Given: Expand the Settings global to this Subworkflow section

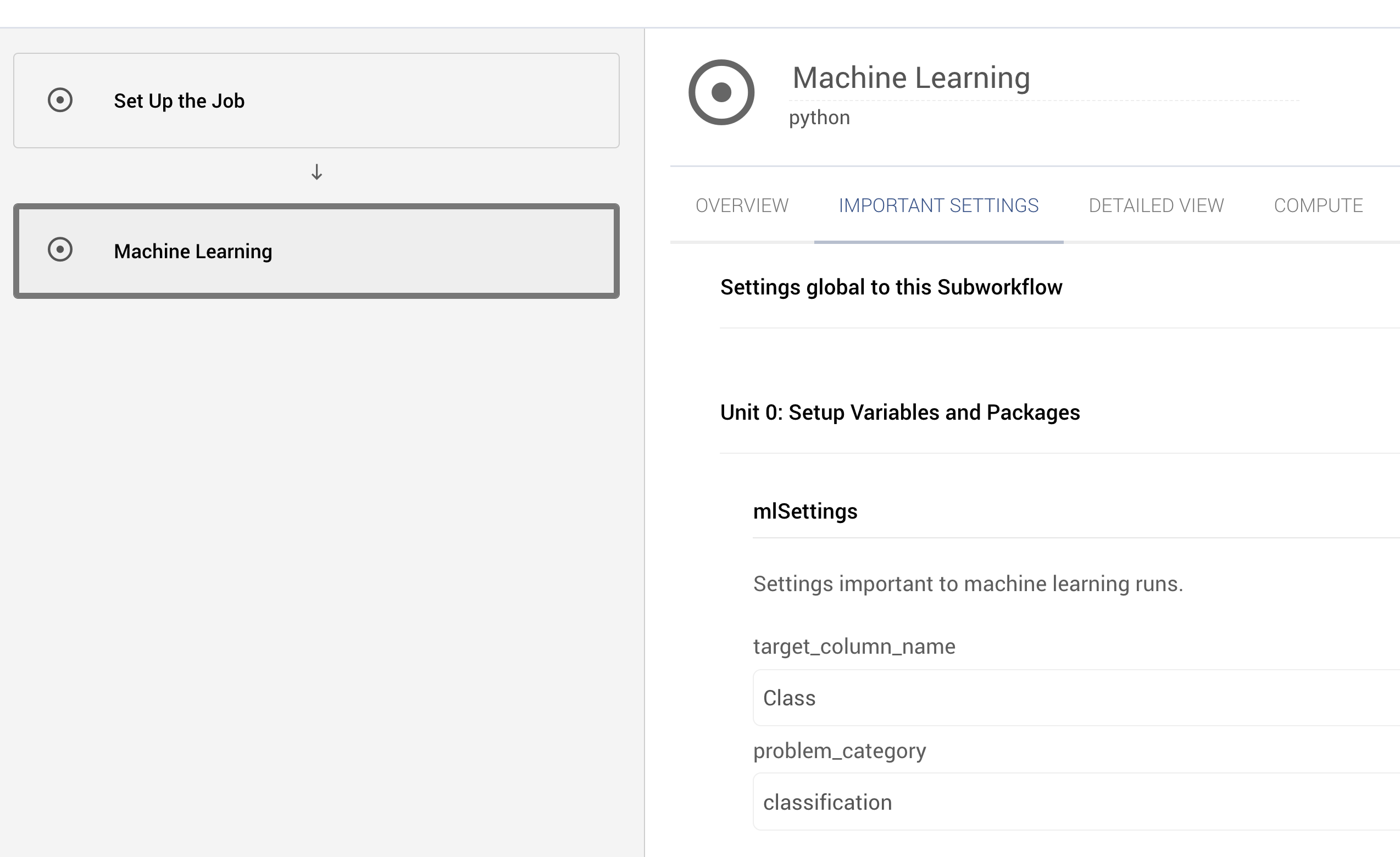Looking at the screenshot, I should click(891, 287).
